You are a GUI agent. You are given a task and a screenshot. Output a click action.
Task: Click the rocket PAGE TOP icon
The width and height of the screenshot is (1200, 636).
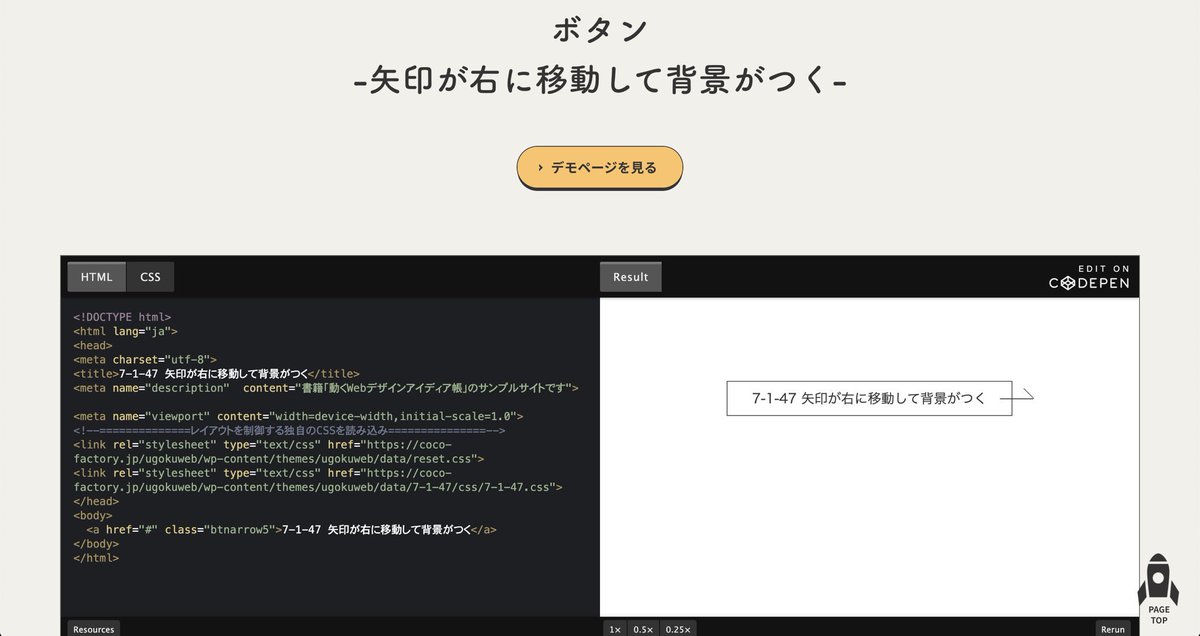click(1158, 590)
